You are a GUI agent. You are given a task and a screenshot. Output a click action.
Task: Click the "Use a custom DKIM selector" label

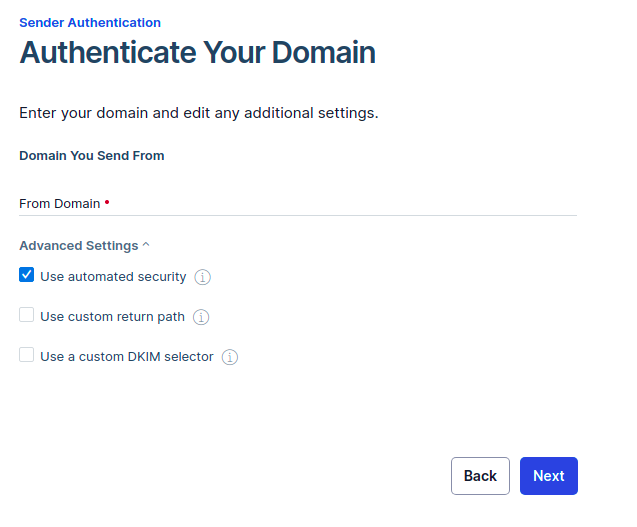click(127, 356)
